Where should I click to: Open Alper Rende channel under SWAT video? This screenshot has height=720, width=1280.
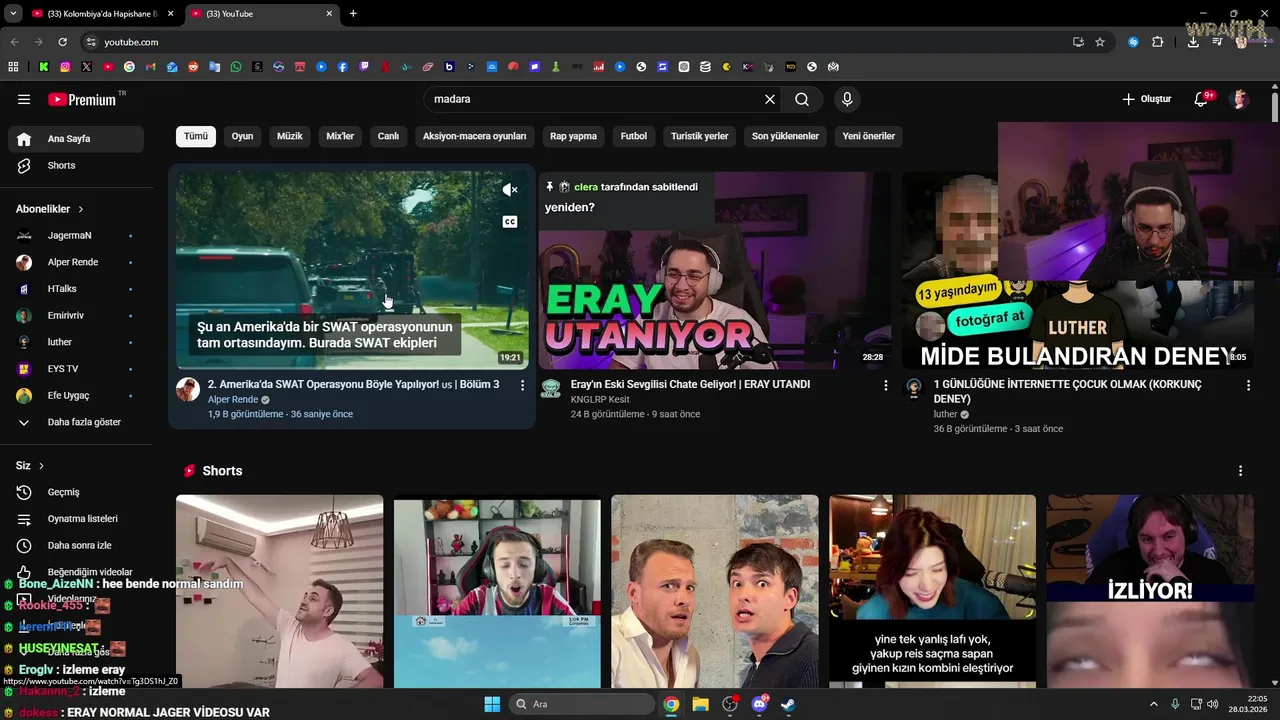tap(233, 399)
